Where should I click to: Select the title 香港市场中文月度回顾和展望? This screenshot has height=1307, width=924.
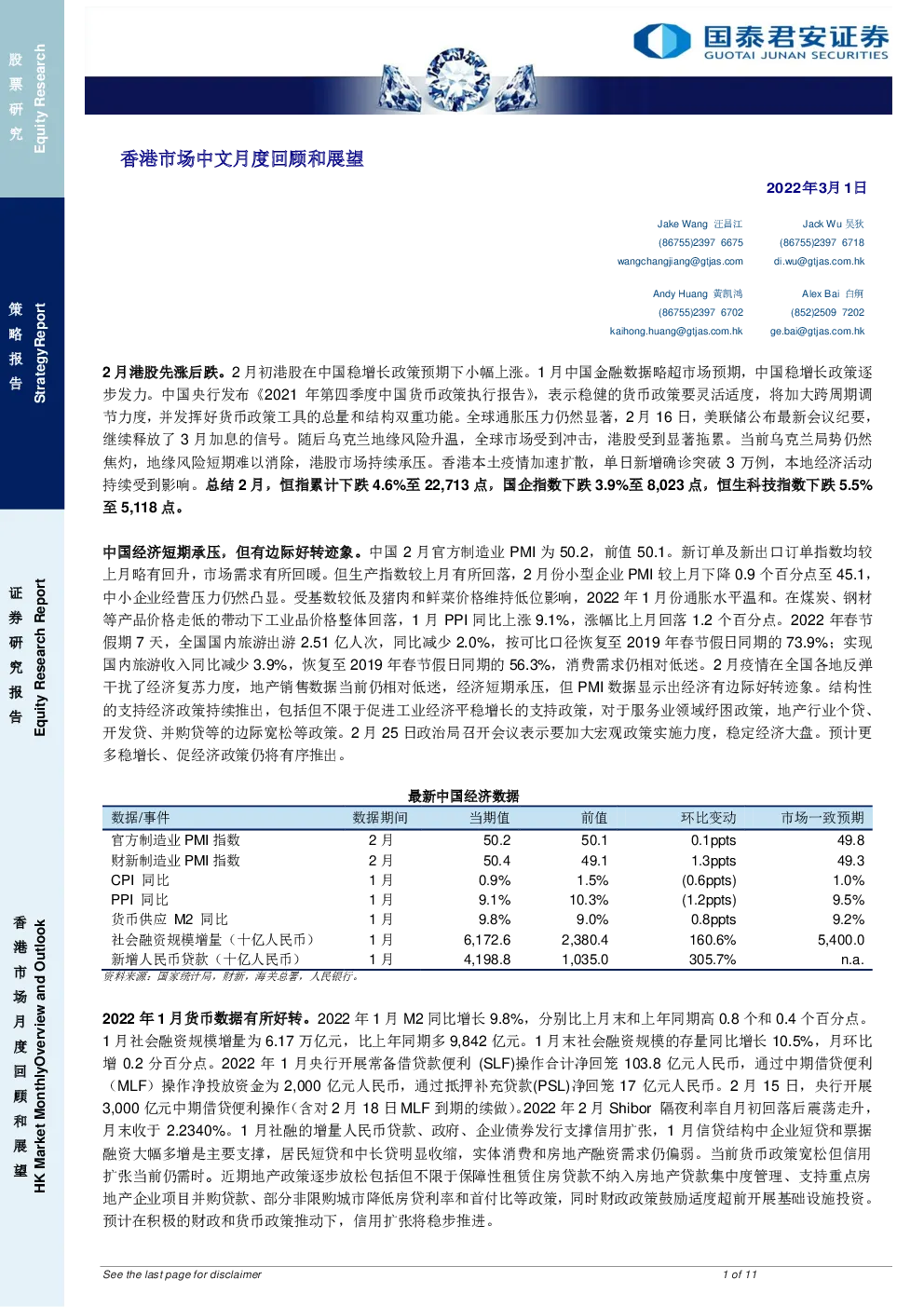point(242,159)
